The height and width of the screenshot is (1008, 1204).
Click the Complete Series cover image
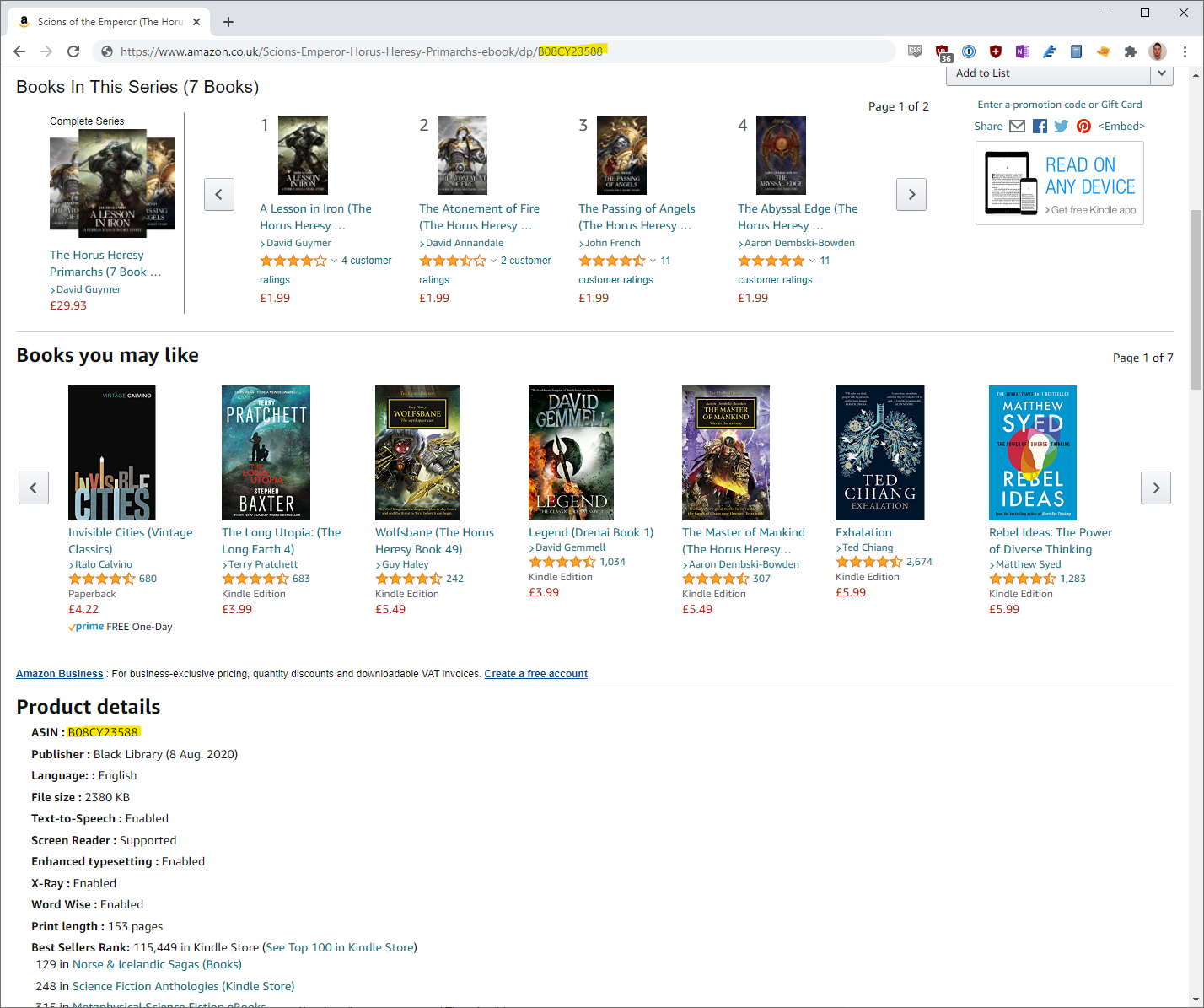click(x=113, y=184)
